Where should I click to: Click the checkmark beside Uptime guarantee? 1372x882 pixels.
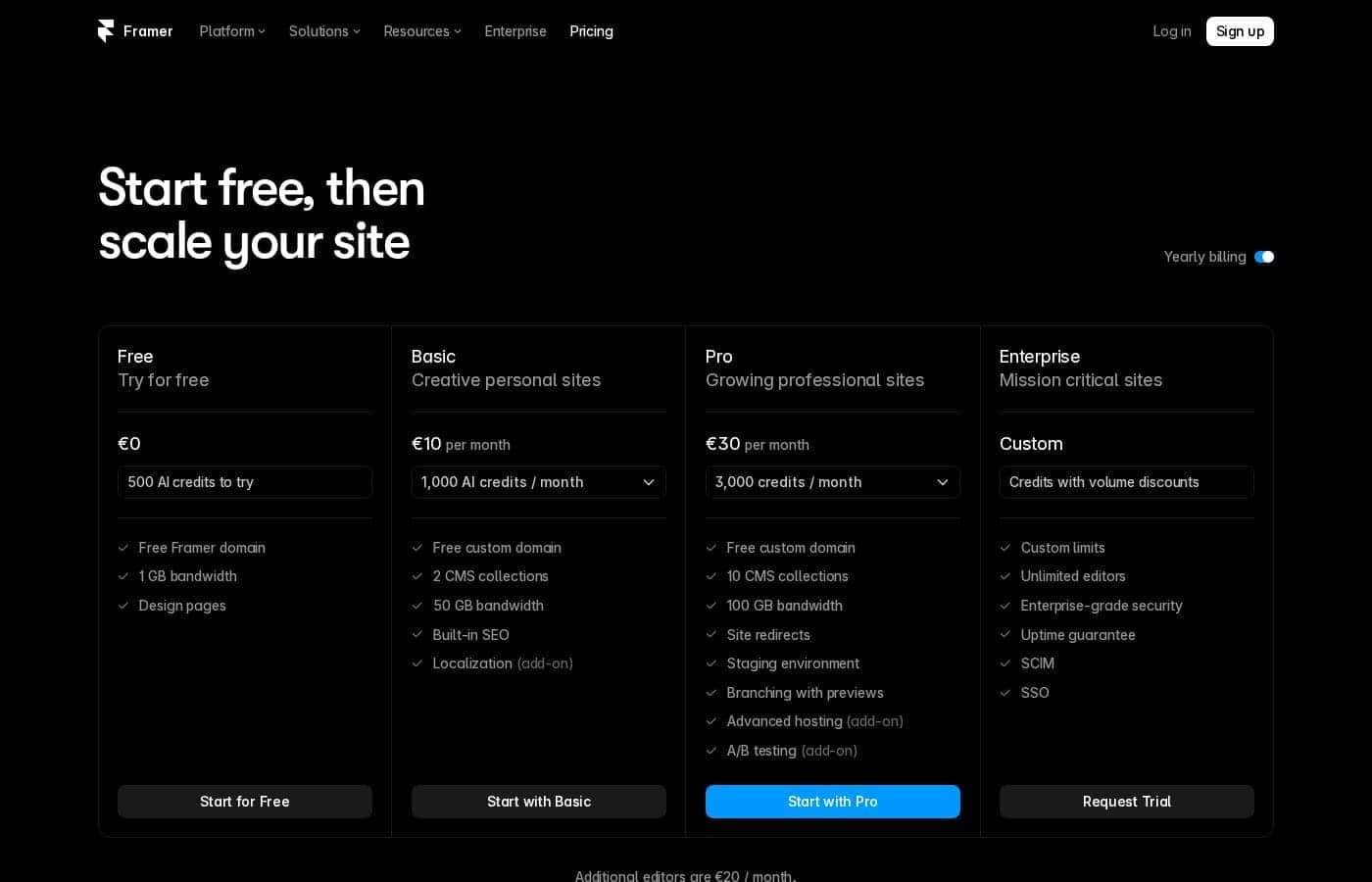[1005, 635]
